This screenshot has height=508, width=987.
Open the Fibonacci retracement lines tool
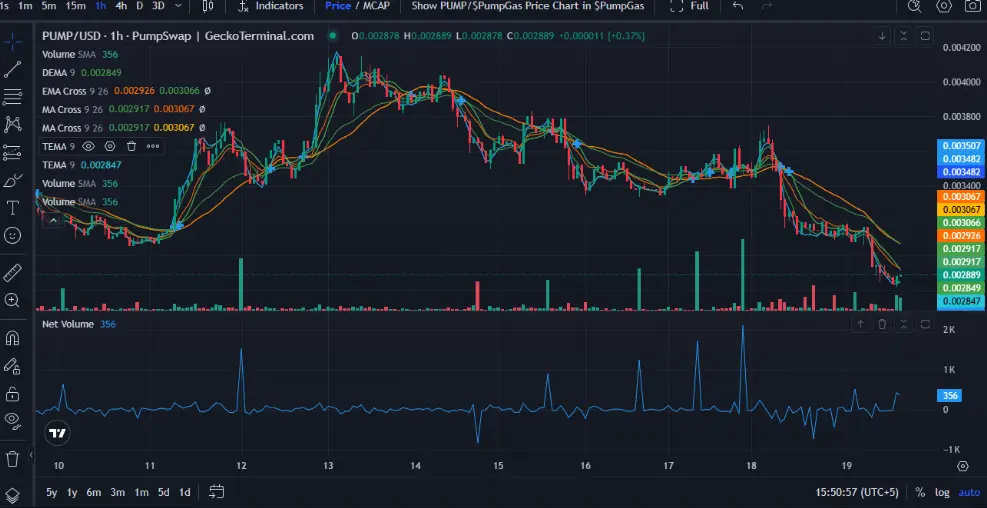[x=13, y=97]
